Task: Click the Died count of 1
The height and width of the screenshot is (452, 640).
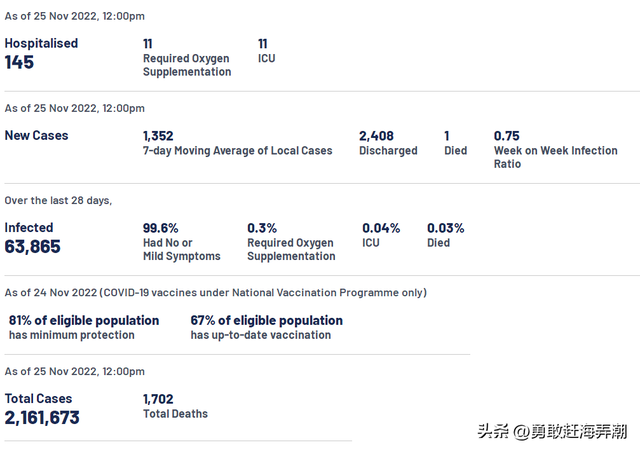Action: [x=447, y=136]
